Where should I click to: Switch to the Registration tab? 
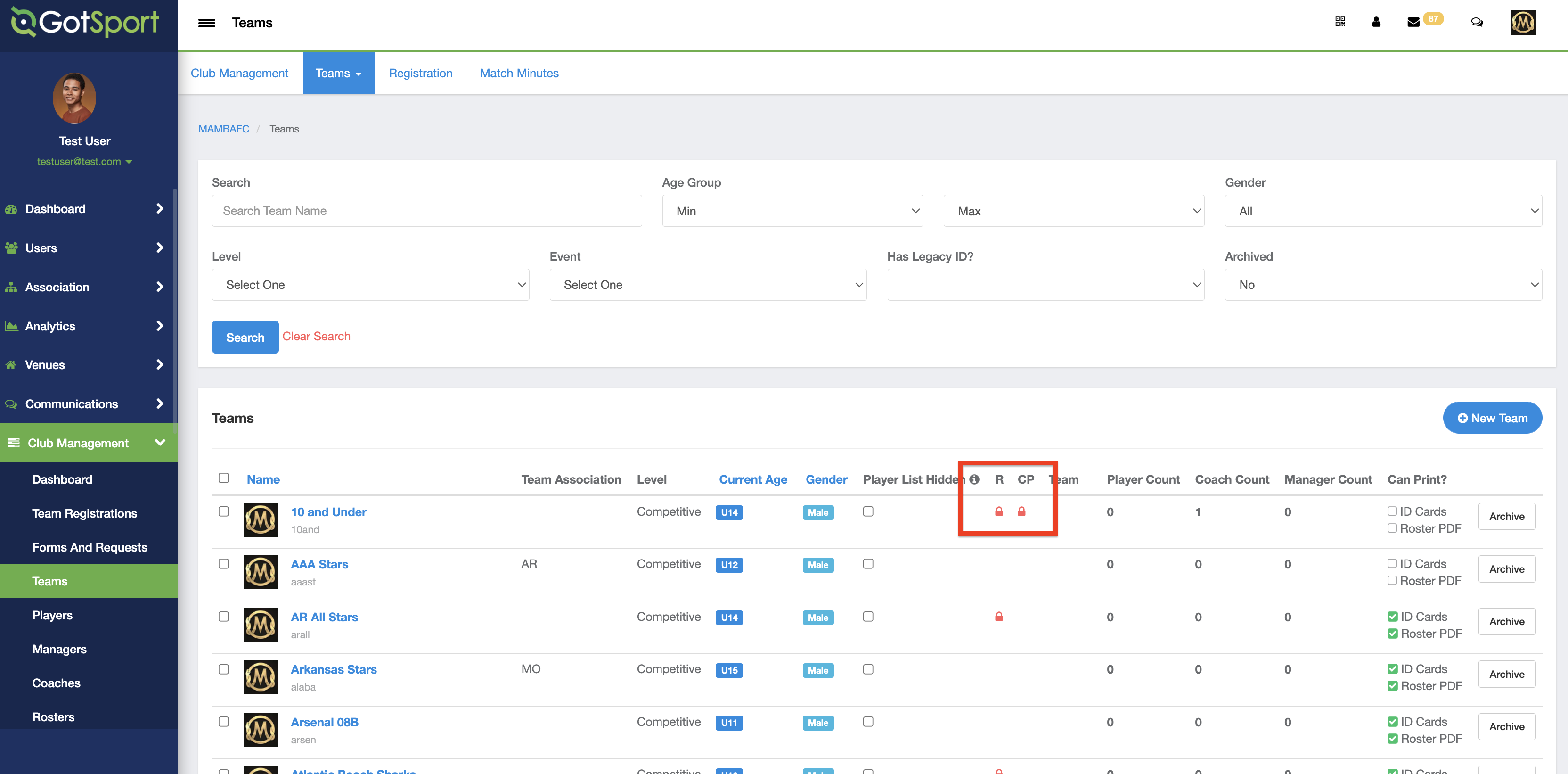coord(421,73)
